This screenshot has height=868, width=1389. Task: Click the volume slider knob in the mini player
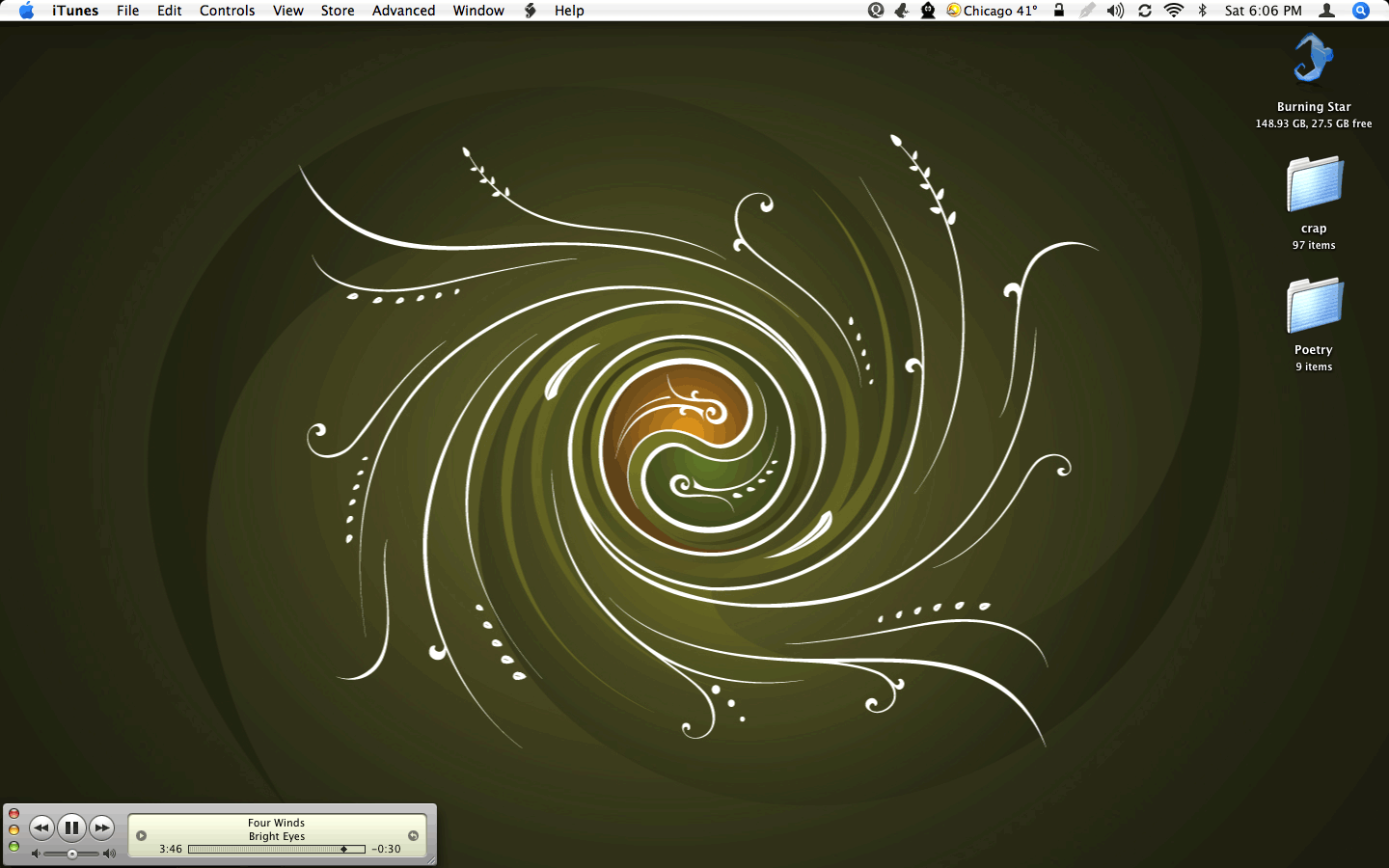[x=72, y=854]
